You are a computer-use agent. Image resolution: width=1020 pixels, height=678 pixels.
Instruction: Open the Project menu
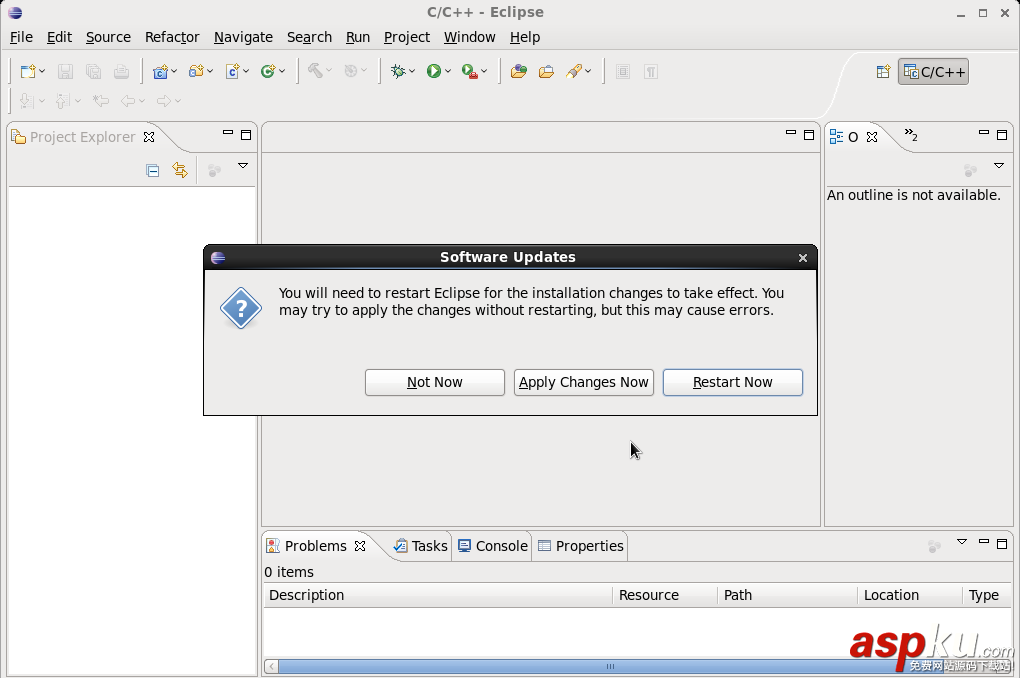point(407,37)
